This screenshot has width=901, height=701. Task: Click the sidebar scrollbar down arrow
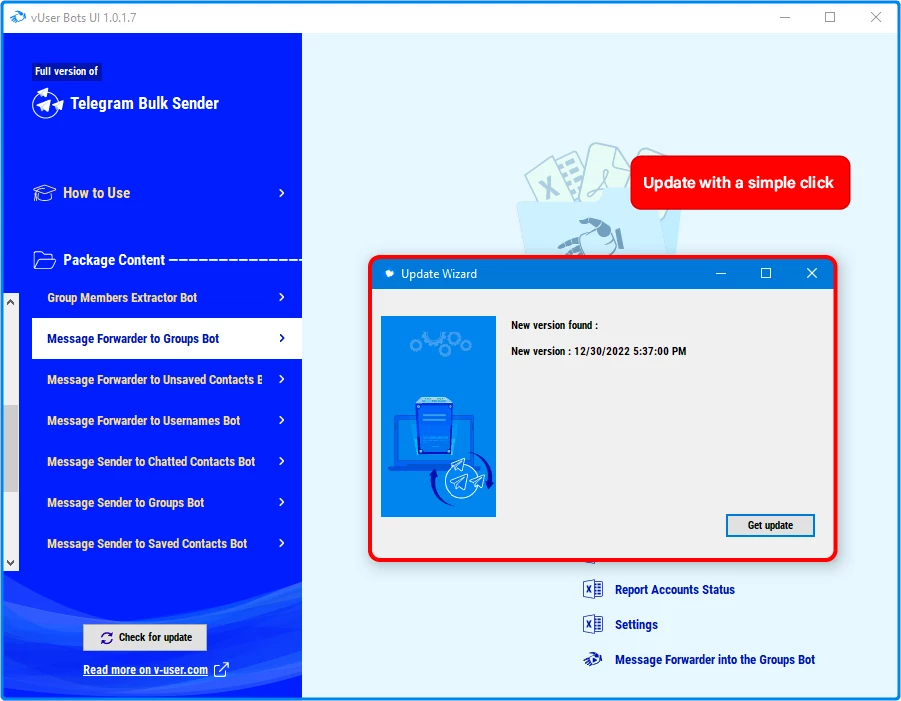click(x=11, y=563)
